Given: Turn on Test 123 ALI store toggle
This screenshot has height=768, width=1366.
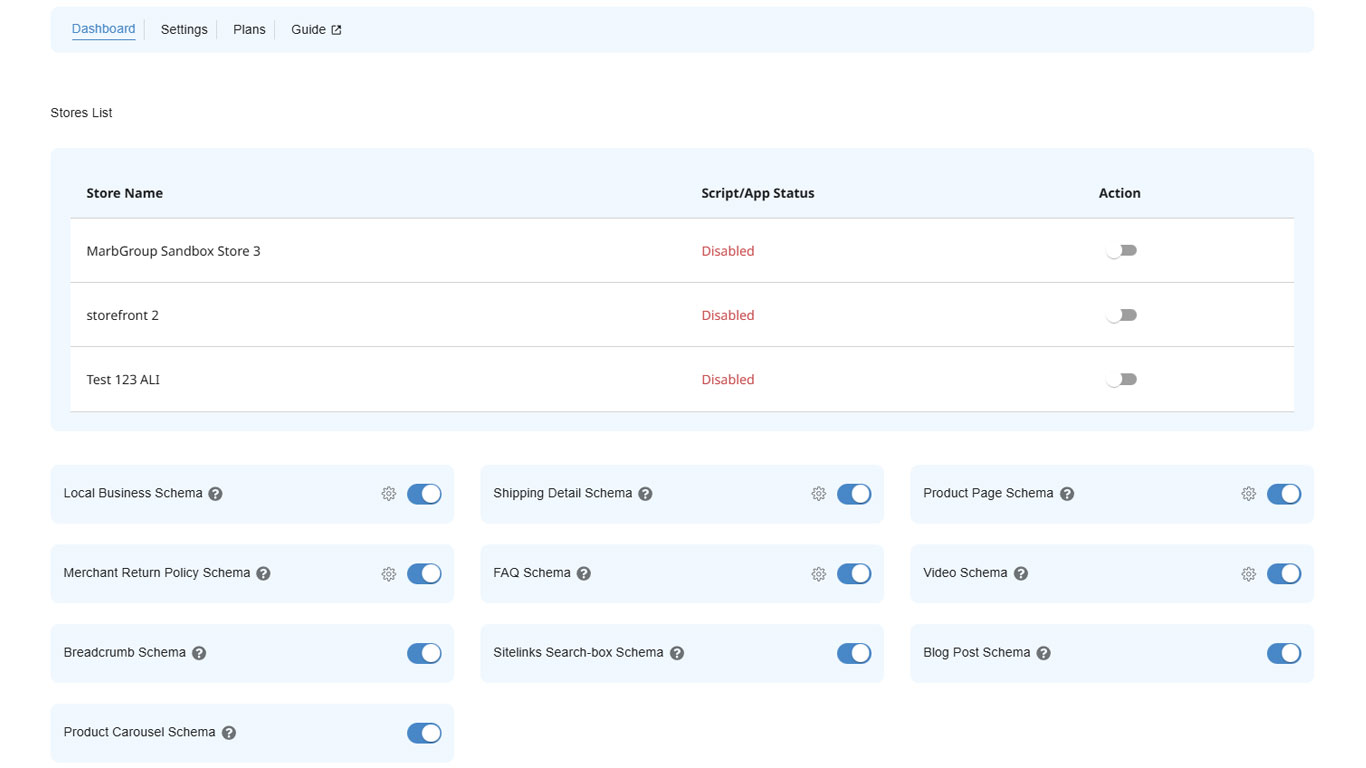Looking at the screenshot, I should (1121, 380).
